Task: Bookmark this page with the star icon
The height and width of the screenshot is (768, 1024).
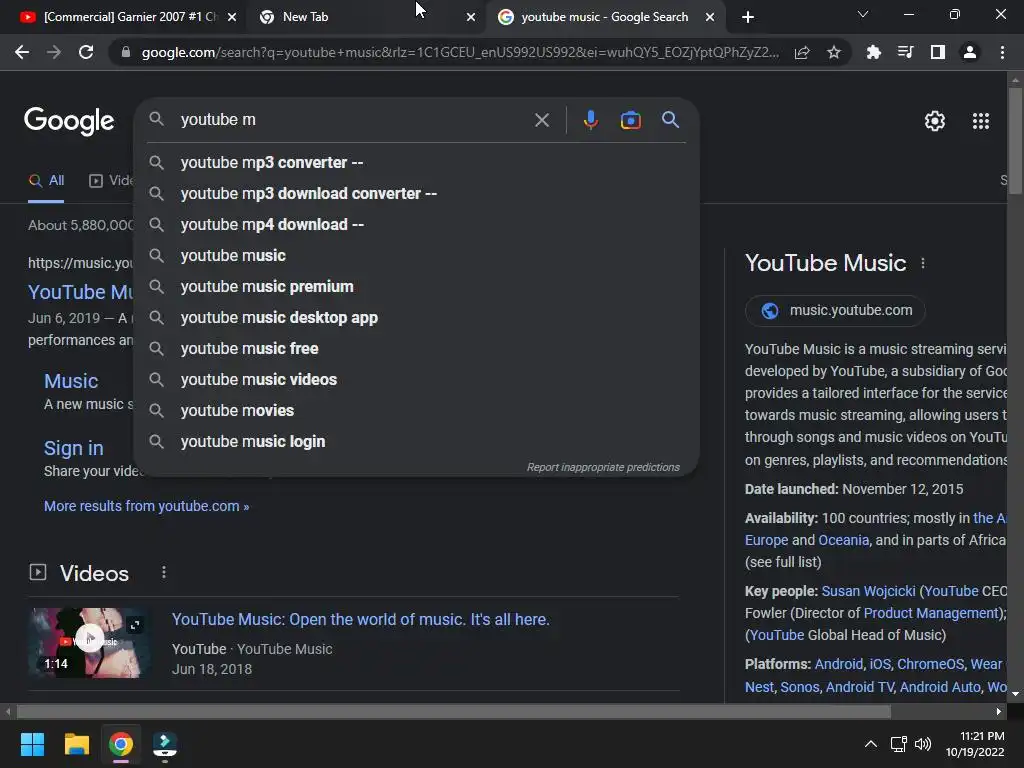Action: [834, 52]
